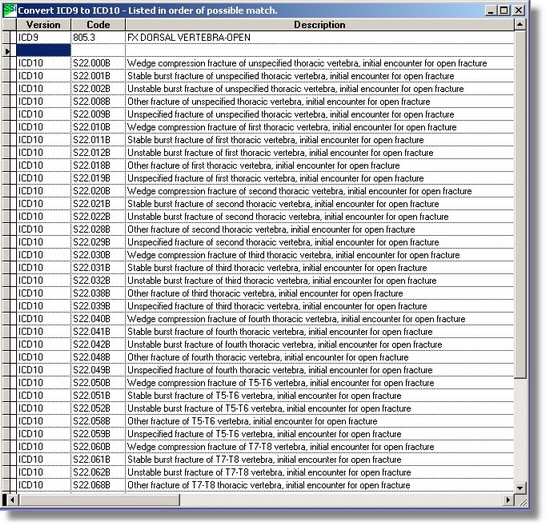The image size is (546, 526).
Task: Select code S22.039B
Action: pos(98,306)
